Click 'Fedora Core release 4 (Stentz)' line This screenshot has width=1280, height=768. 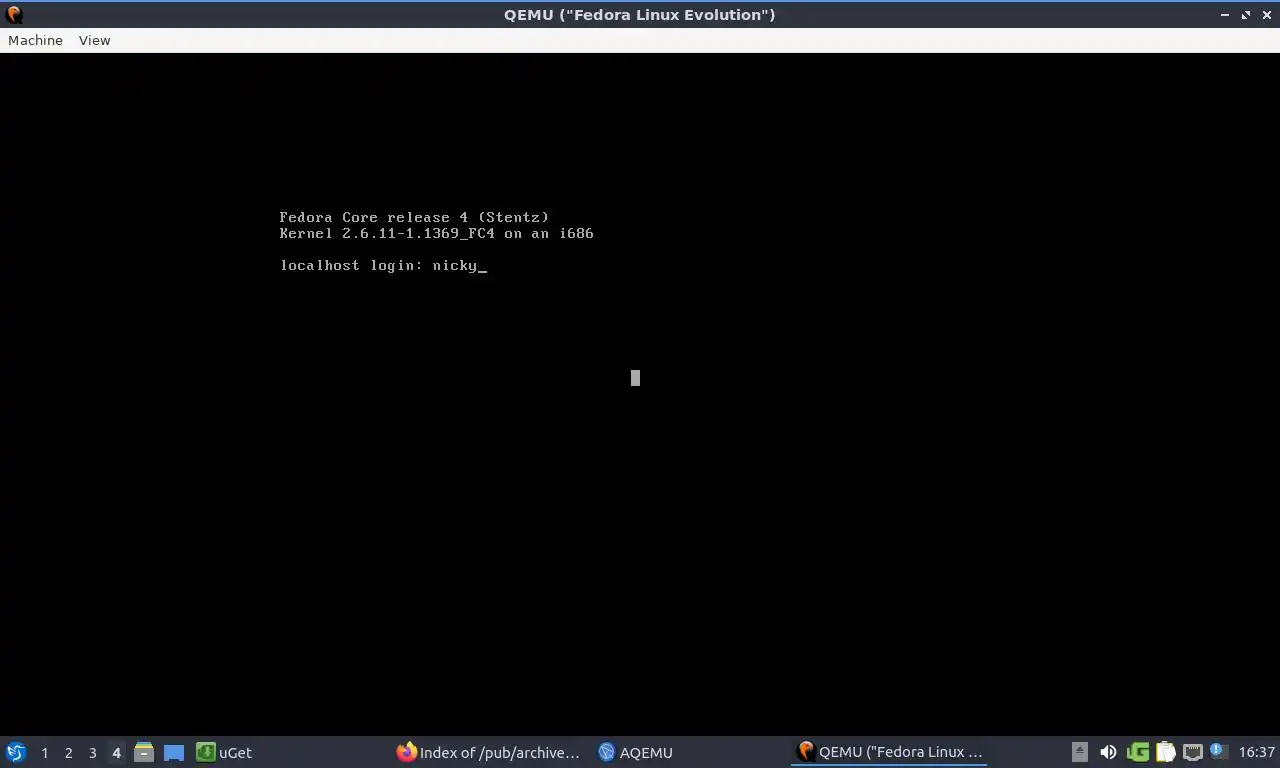414,217
